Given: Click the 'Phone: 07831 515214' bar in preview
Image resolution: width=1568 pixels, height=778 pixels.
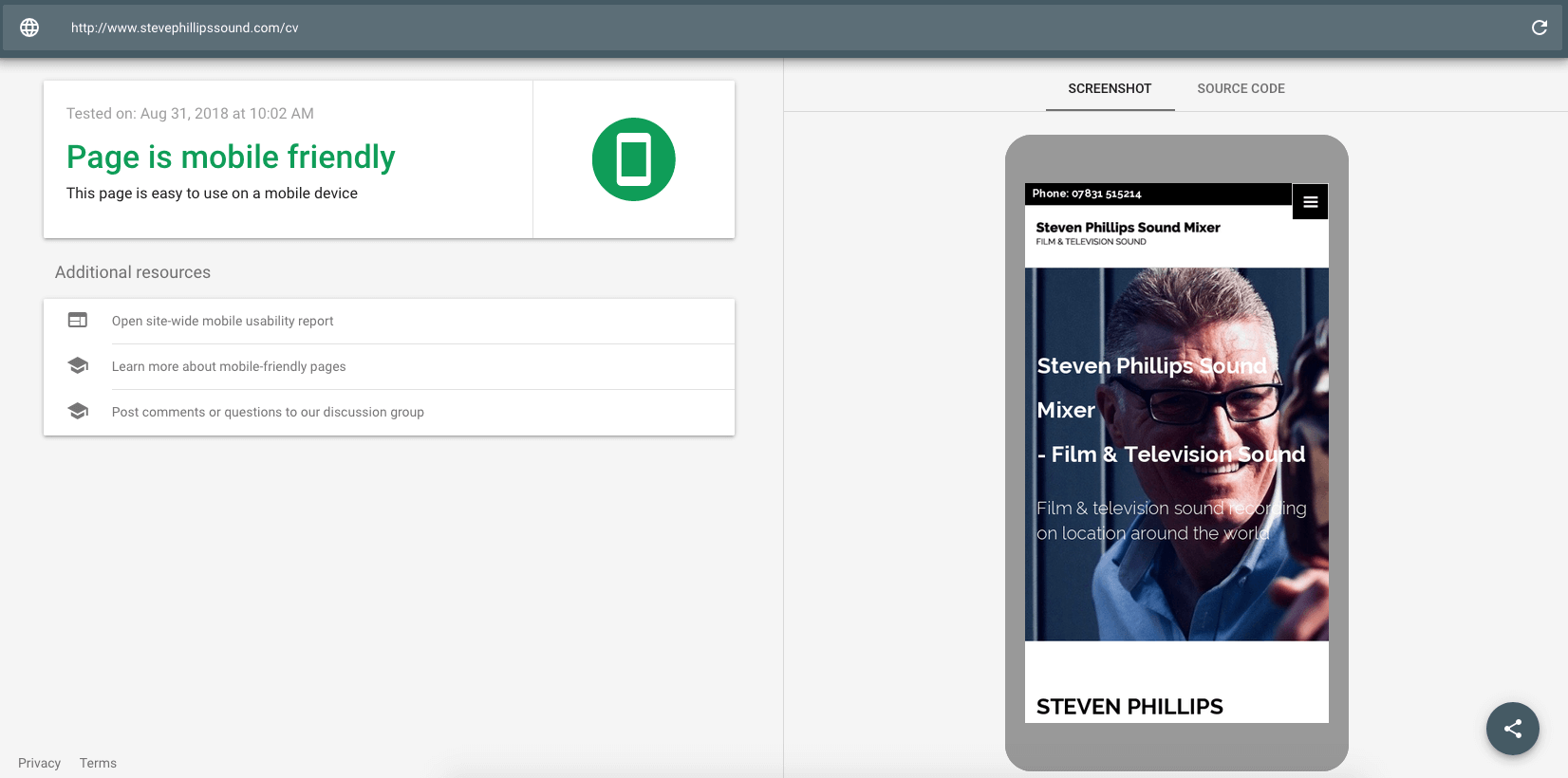Looking at the screenshot, I should point(1158,194).
